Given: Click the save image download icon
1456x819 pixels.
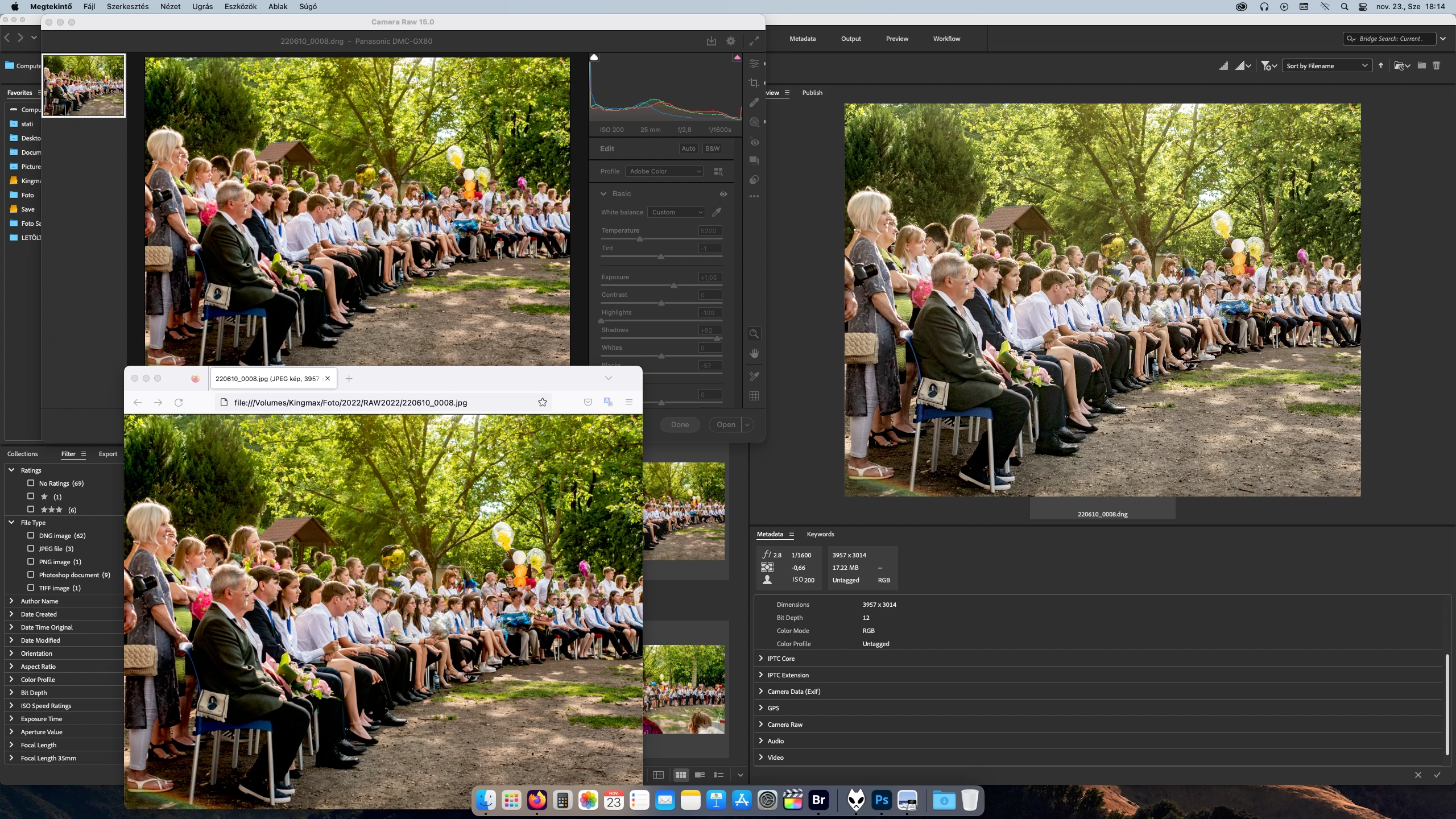Looking at the screenshot, I should coord(711,41).
